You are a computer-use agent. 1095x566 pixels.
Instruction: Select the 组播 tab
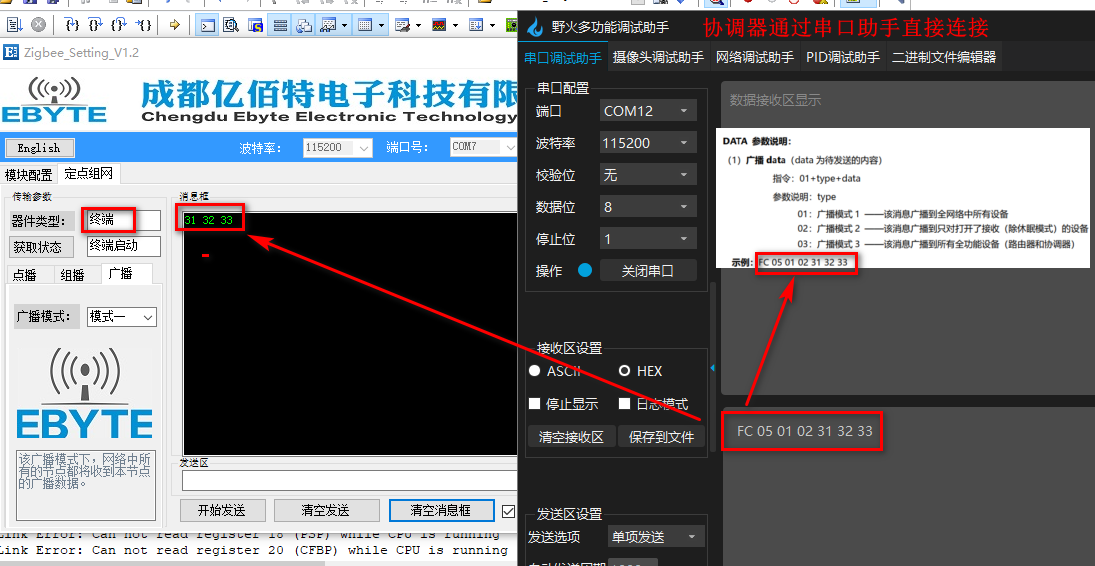(73, 275)
